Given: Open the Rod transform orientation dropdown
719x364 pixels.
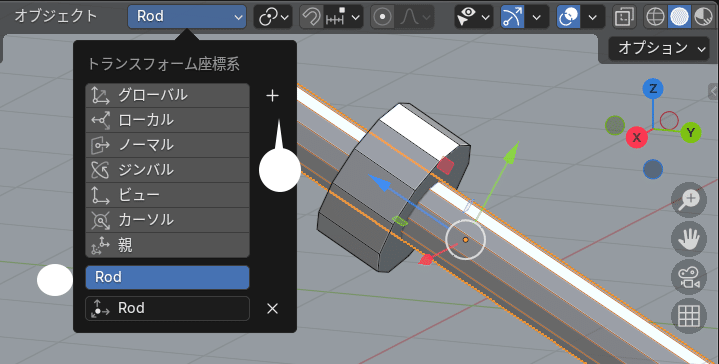Looking at the screenshot, I should [x=187, y=17].
